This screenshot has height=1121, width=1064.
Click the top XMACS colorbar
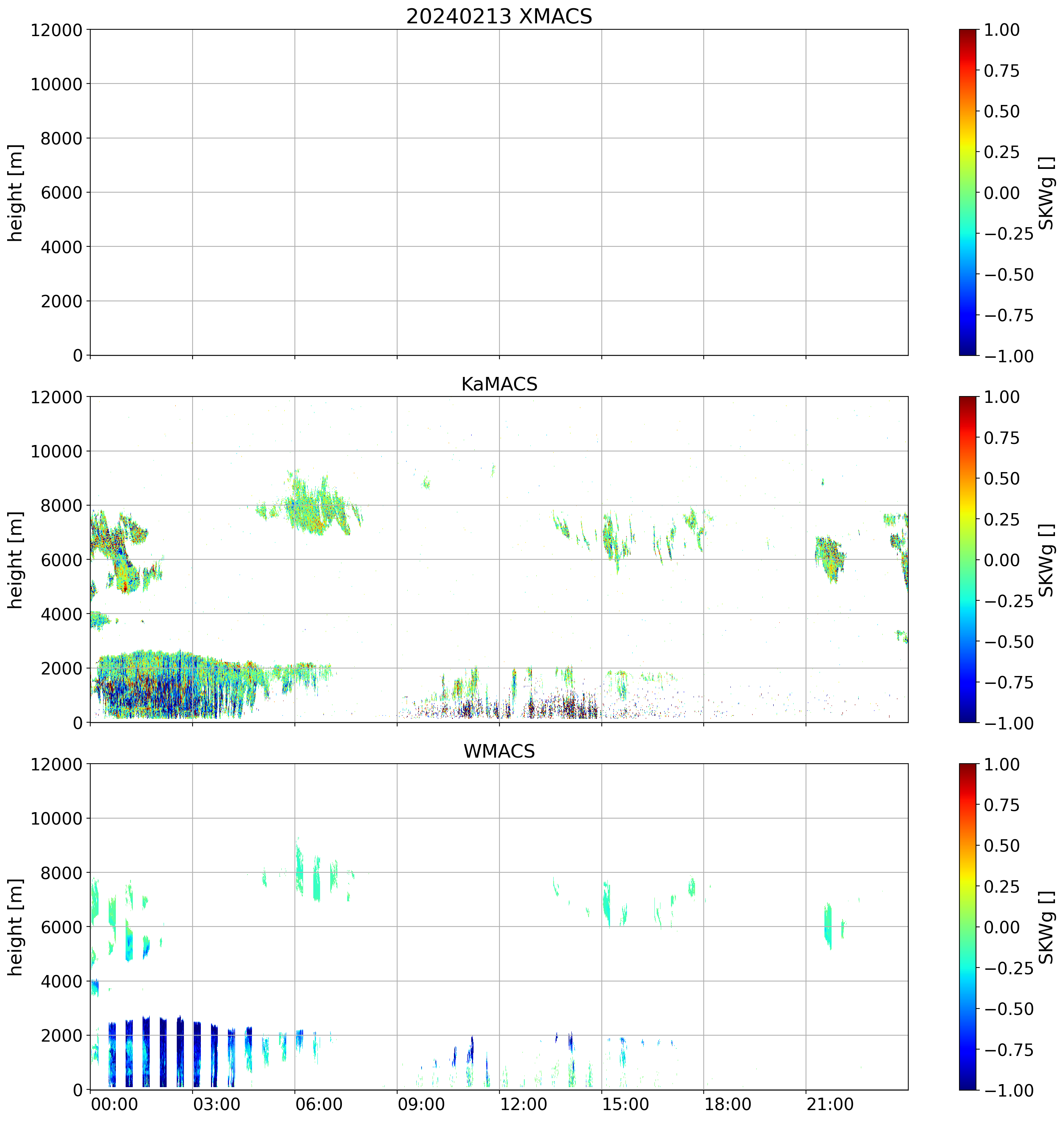coord(968,192)
